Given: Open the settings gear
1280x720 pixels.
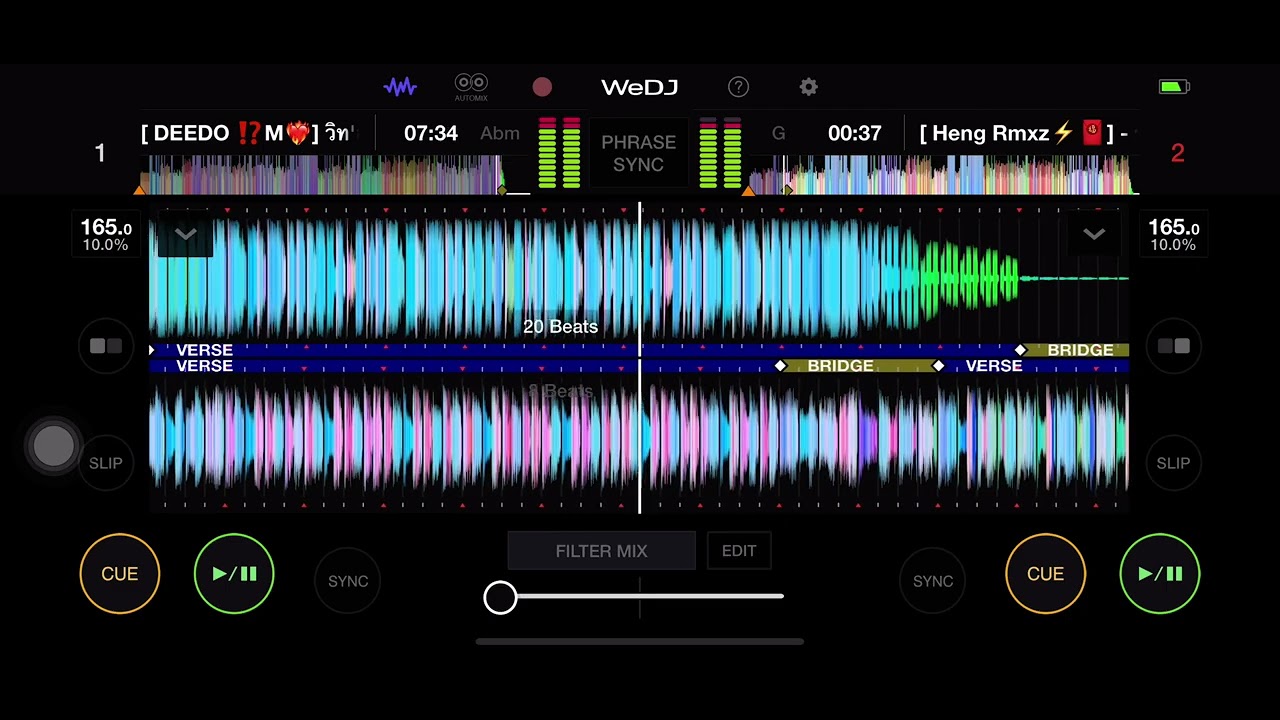Looking at the screenshot, I should pos(809,87).
